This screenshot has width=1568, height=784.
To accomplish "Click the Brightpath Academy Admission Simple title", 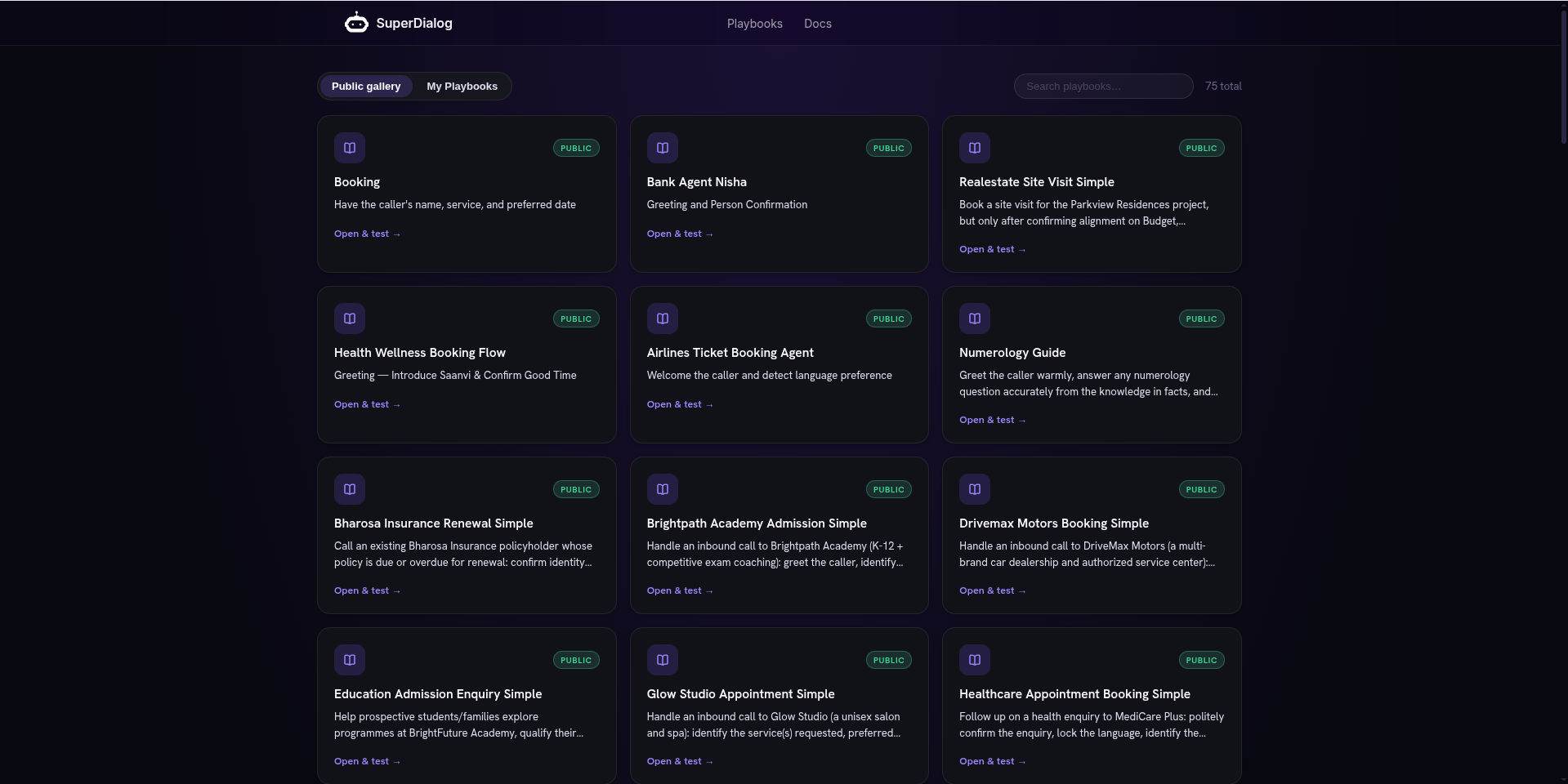I will coord(757,523).
